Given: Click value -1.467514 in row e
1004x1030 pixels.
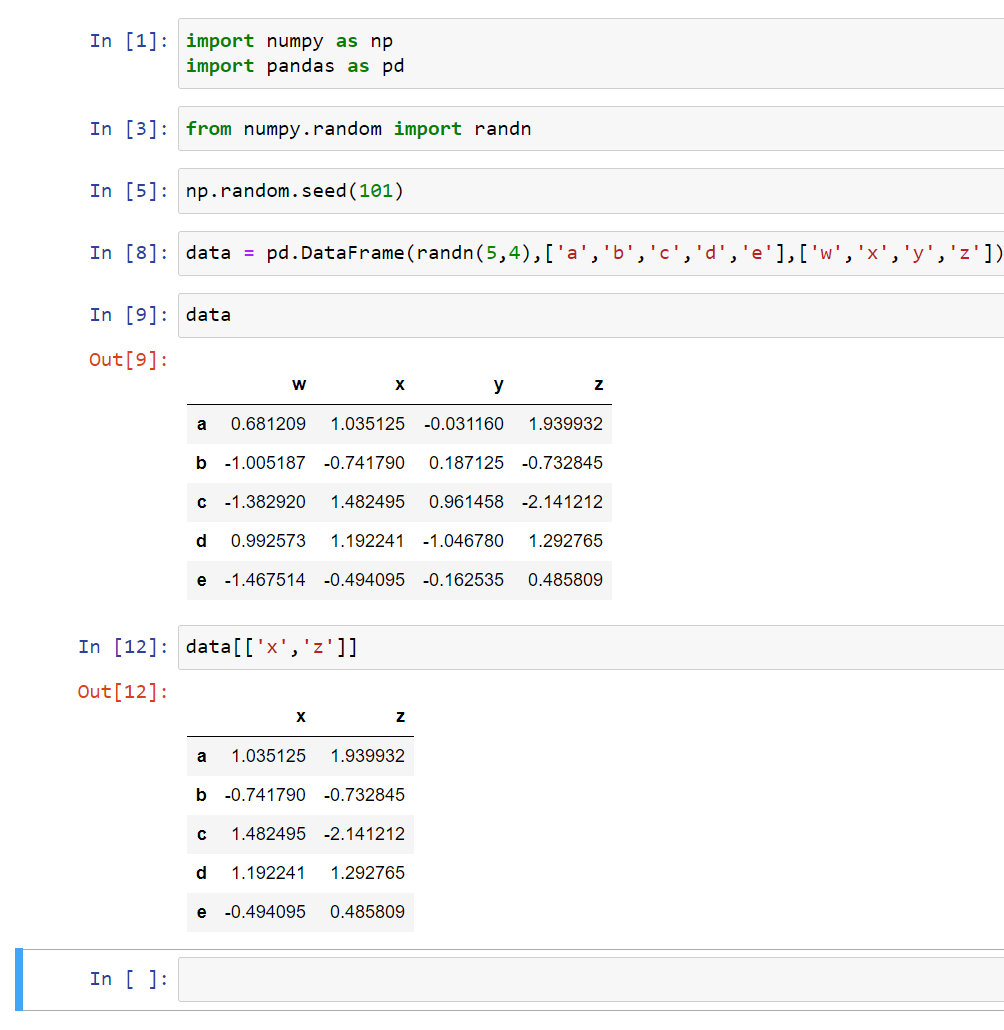Looking at the screenshot, I should [x=265, y=580].
